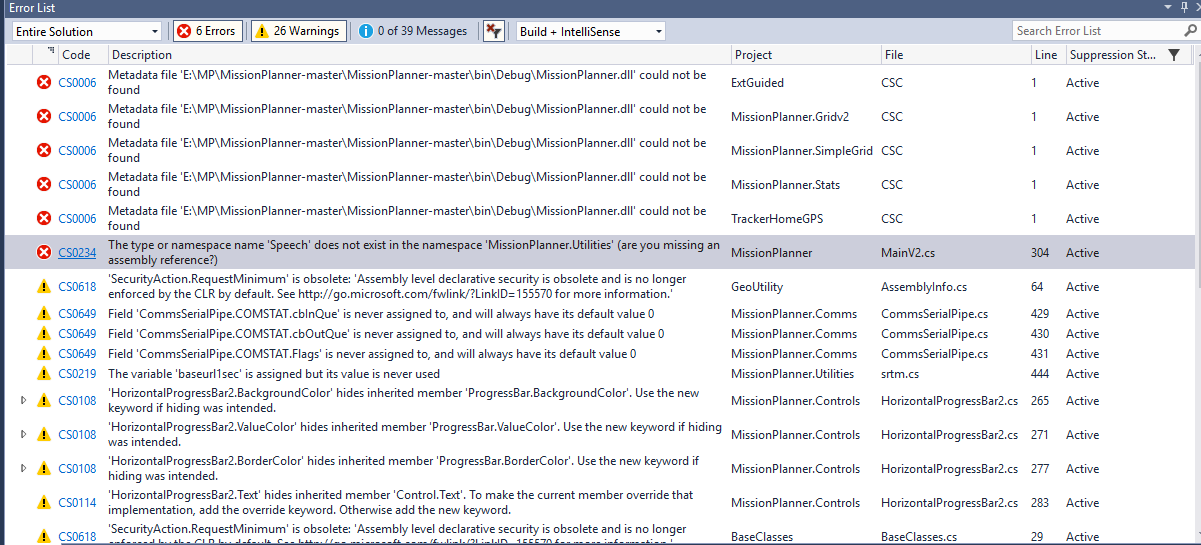Click the warning icon on srtm.cs row
The width and height of the screenshot is (1201, 545).
pos(44,374)
